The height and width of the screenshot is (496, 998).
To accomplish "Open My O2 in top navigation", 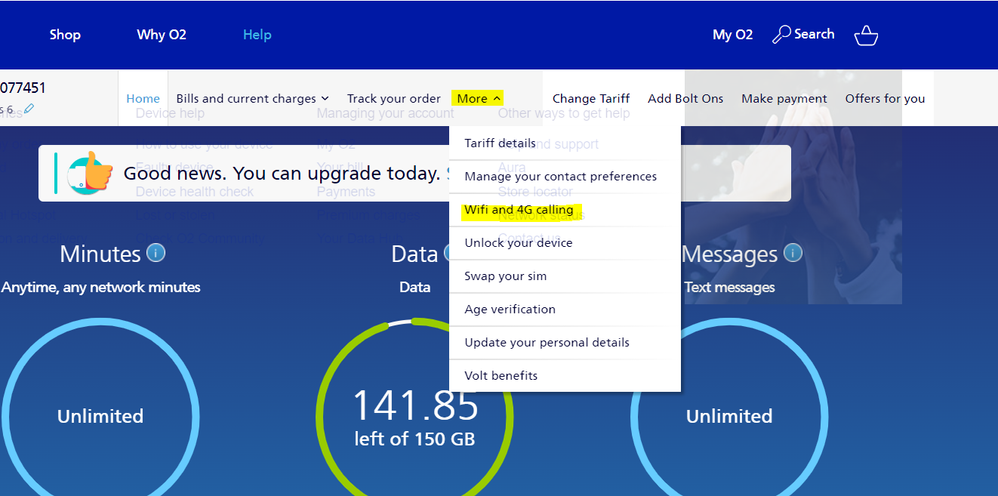I will [732, 35].
